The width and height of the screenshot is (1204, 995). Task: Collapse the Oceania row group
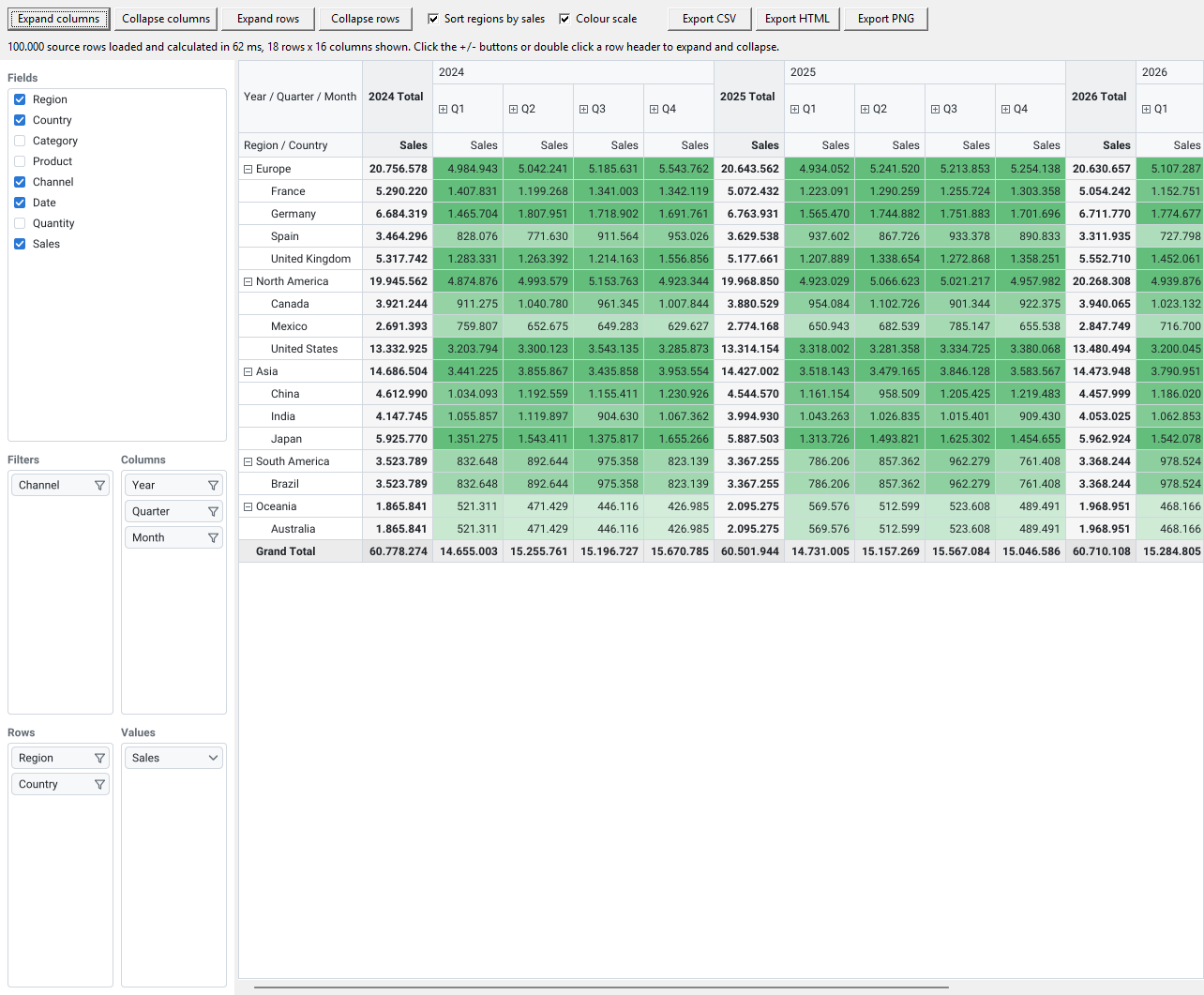(248, 506)
